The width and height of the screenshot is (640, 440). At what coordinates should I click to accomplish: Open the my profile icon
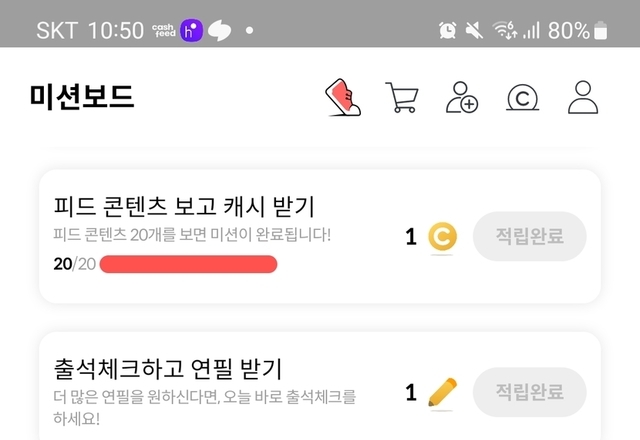583,97
